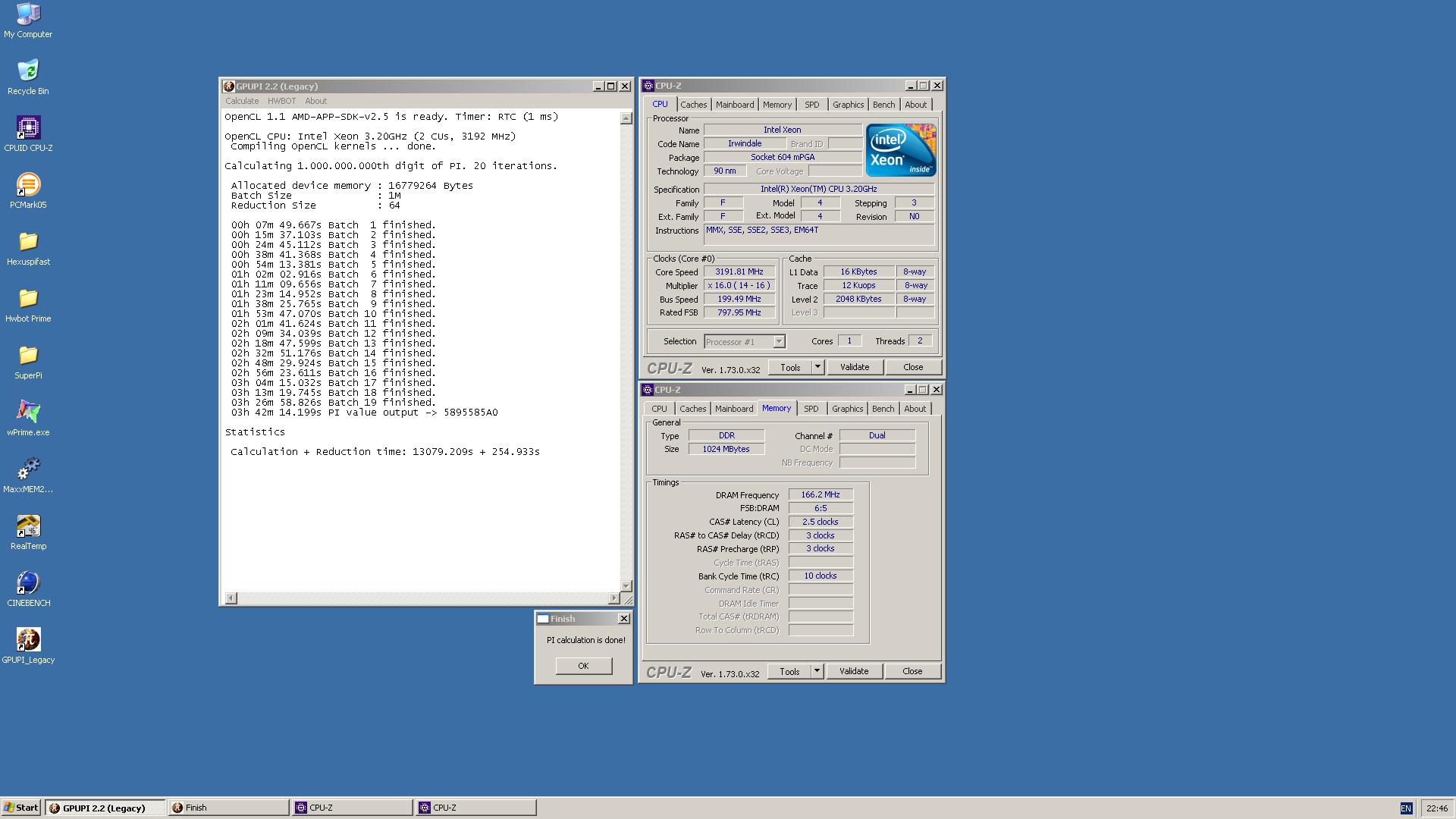The image size is (1456, 819).
Task: Launch the MaxxMEM2 desktop icon
Action: tap(28, 475)
